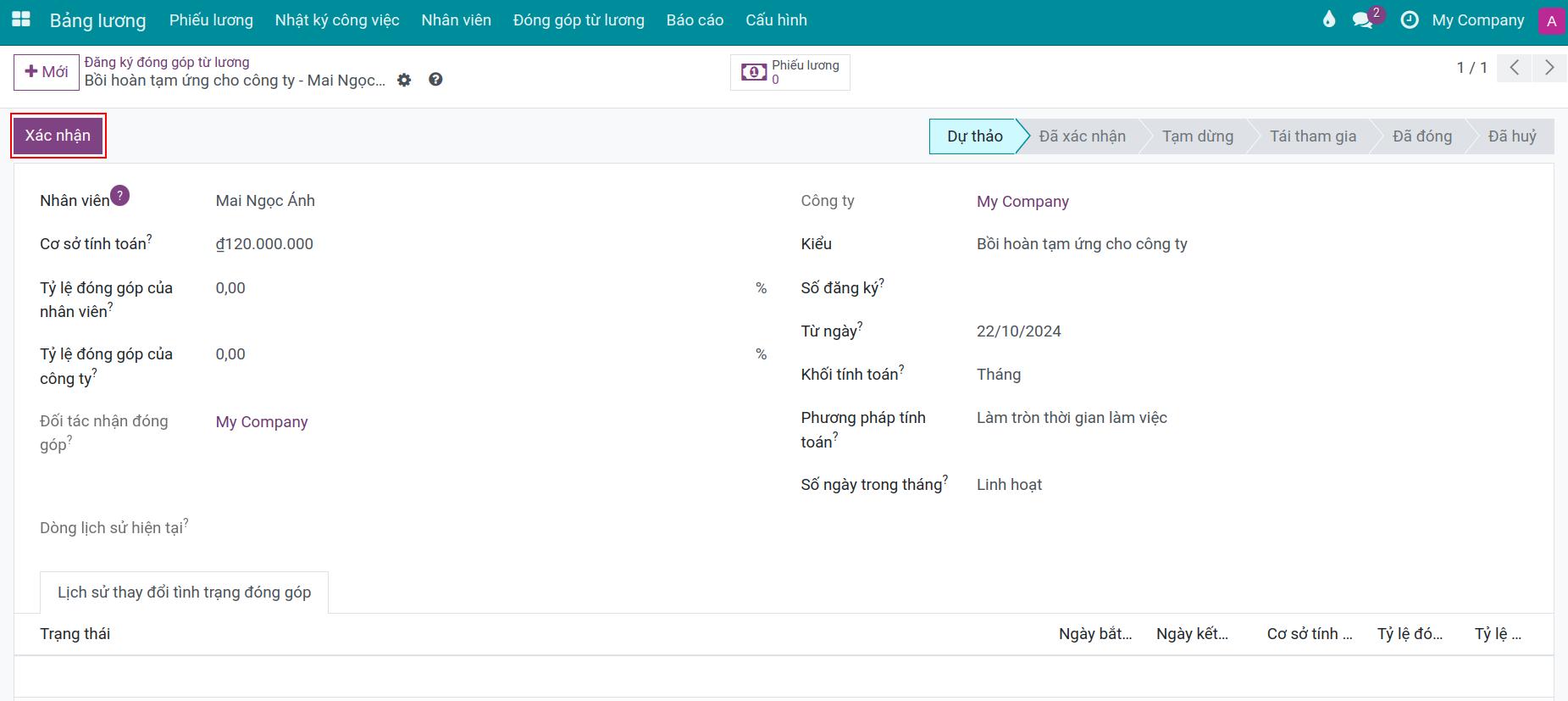The height and width of the screenshot is (701, 1568).
Task: Select the Tạm dừng status stage
Action: pos(1197,136)
